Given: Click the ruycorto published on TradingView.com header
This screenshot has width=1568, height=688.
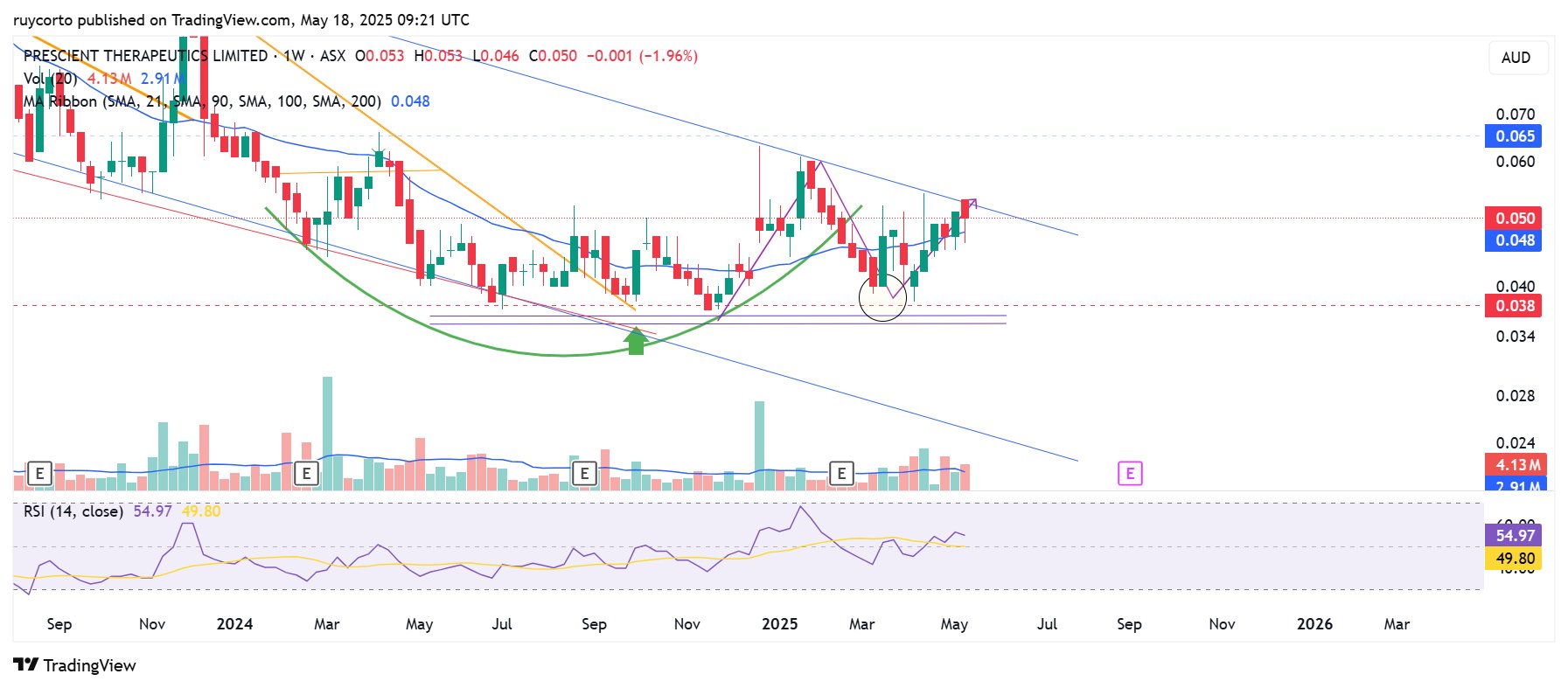Looking at the screenshot, I should [x=241, y=19].
